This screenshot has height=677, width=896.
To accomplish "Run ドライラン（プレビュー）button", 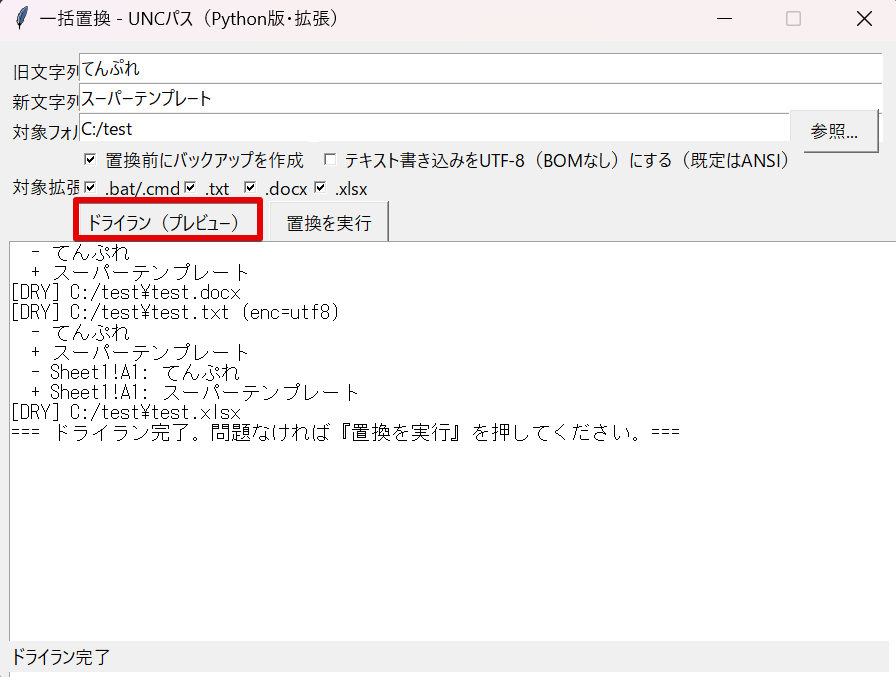I will coord(166,222).
